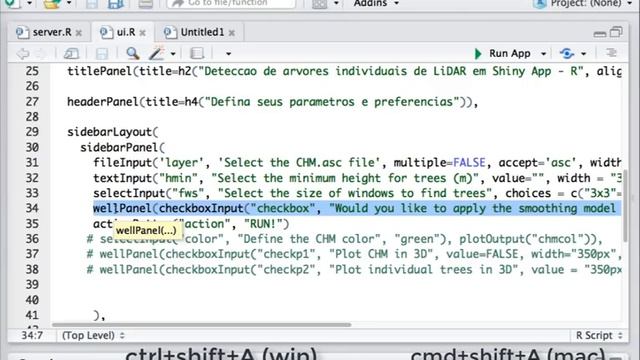
Task: Click the Go to file/function field
Action: tap(231, 4)
